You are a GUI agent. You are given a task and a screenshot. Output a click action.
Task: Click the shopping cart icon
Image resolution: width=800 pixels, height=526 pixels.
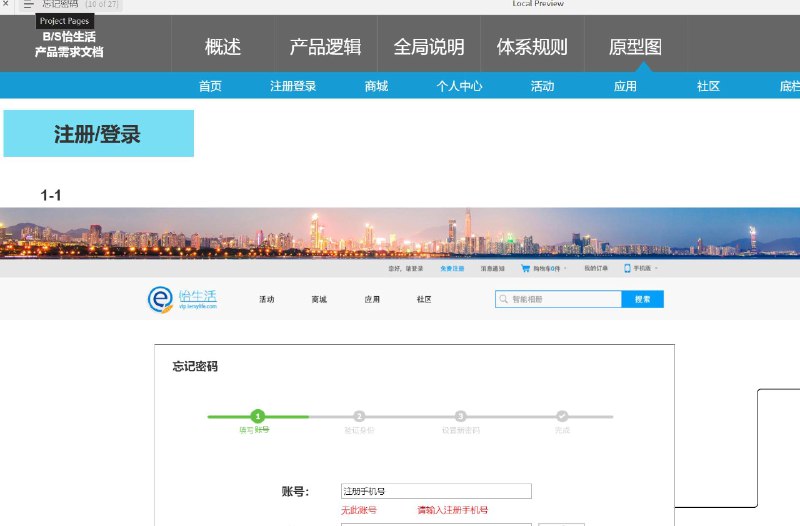(525, 268)
